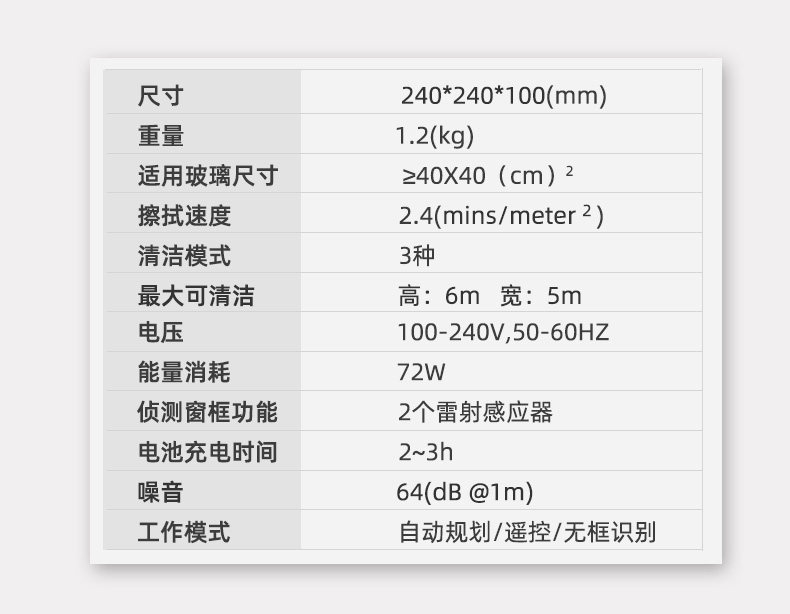Select the 72W power value

point(421,373)
